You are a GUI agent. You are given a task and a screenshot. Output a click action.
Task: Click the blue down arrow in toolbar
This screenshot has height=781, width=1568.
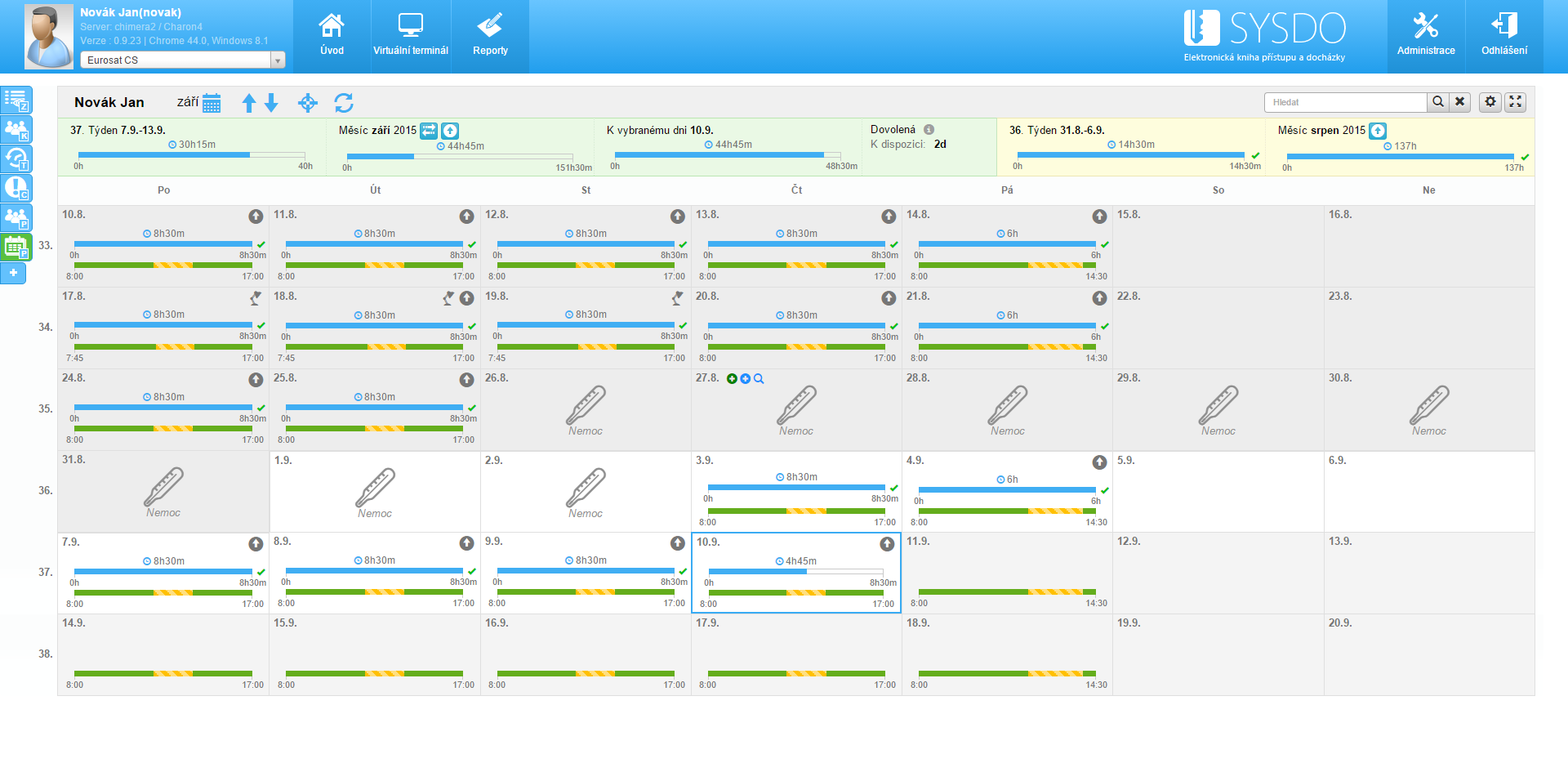coord(272,103)
